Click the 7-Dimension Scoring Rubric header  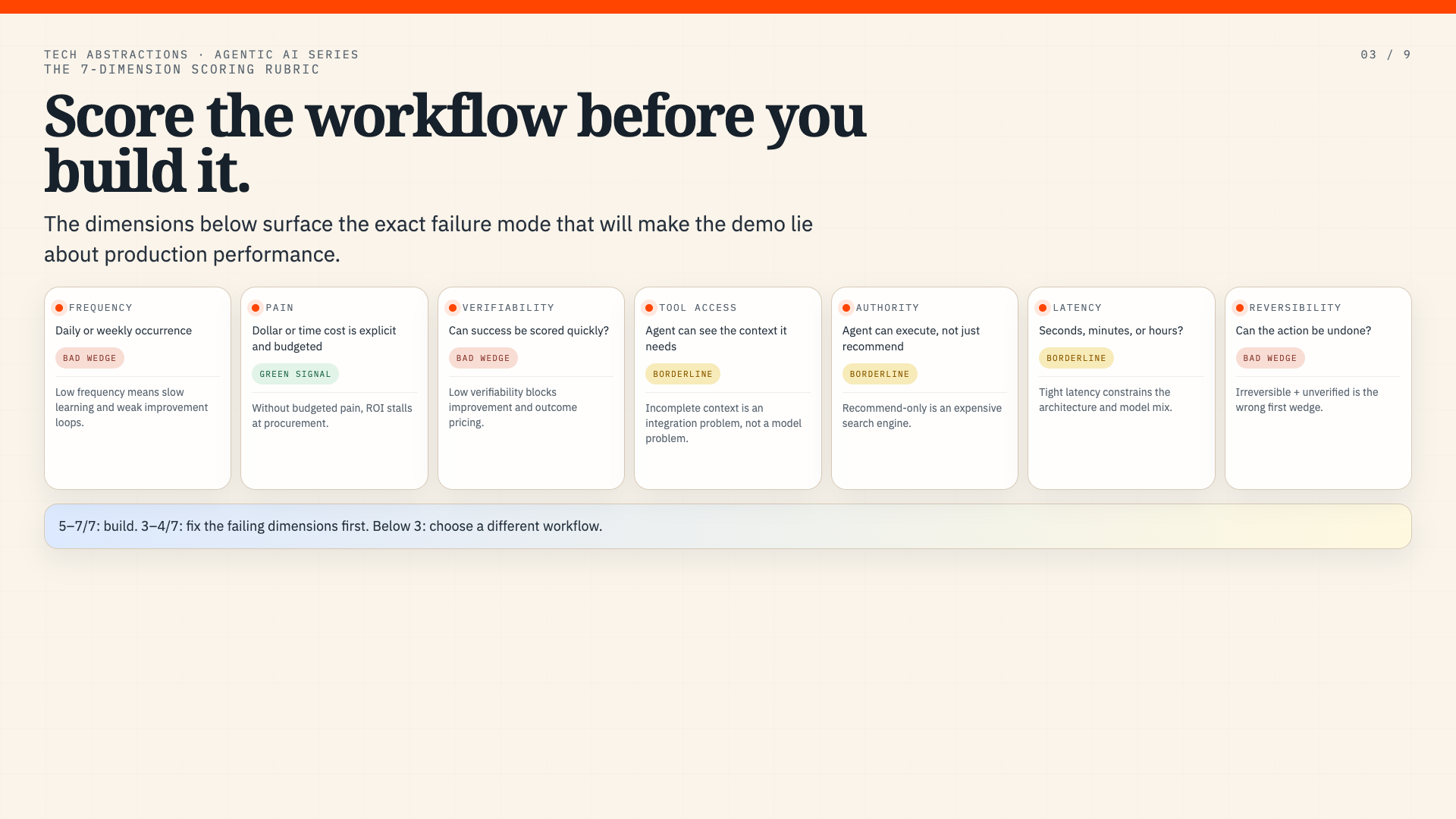point(182,69)
